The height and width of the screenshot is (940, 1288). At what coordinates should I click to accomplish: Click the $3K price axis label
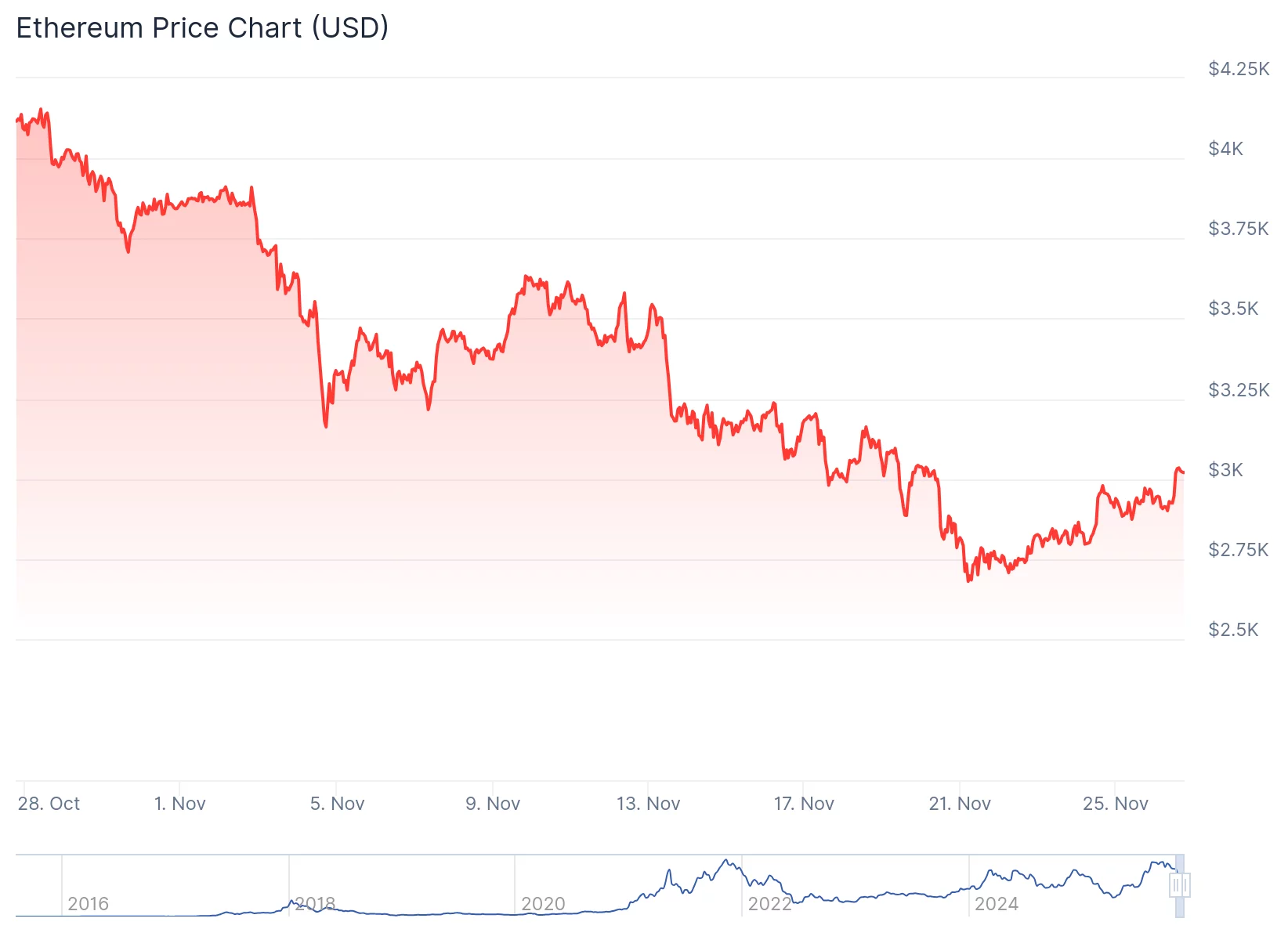[1225, 470]
